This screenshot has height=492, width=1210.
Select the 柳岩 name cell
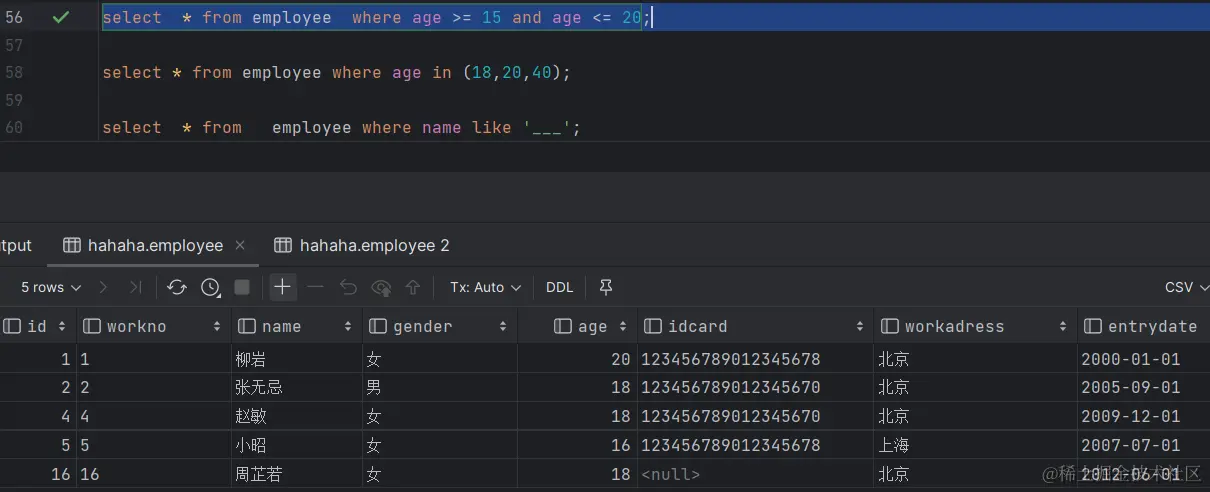296,359
